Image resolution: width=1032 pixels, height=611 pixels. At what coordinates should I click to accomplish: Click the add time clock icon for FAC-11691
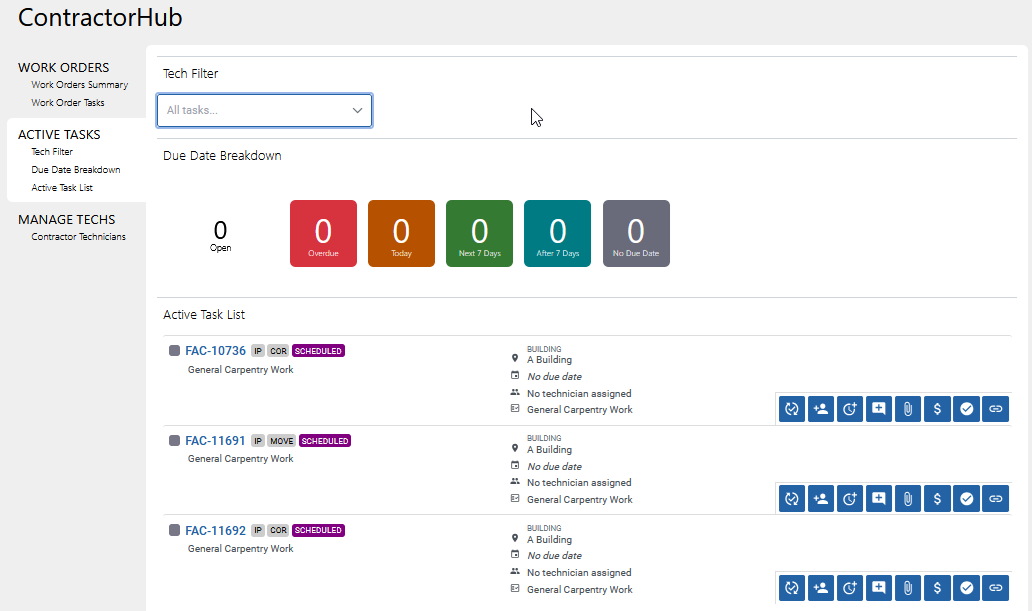tap(850, 498)
